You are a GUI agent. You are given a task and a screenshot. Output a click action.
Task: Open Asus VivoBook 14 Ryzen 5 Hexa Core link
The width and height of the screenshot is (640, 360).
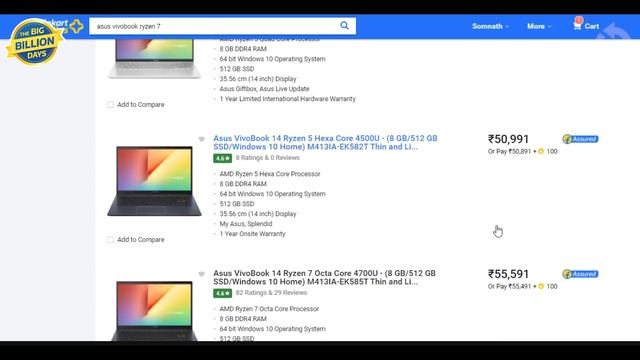pos(325,142)
